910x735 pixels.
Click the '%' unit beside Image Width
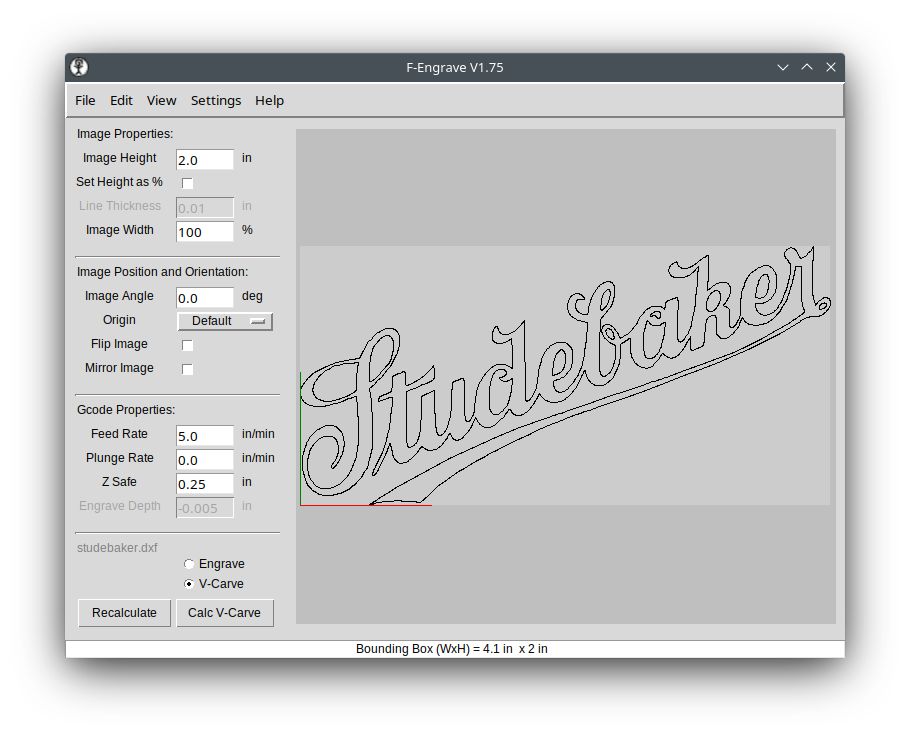[x=247, y=230]
